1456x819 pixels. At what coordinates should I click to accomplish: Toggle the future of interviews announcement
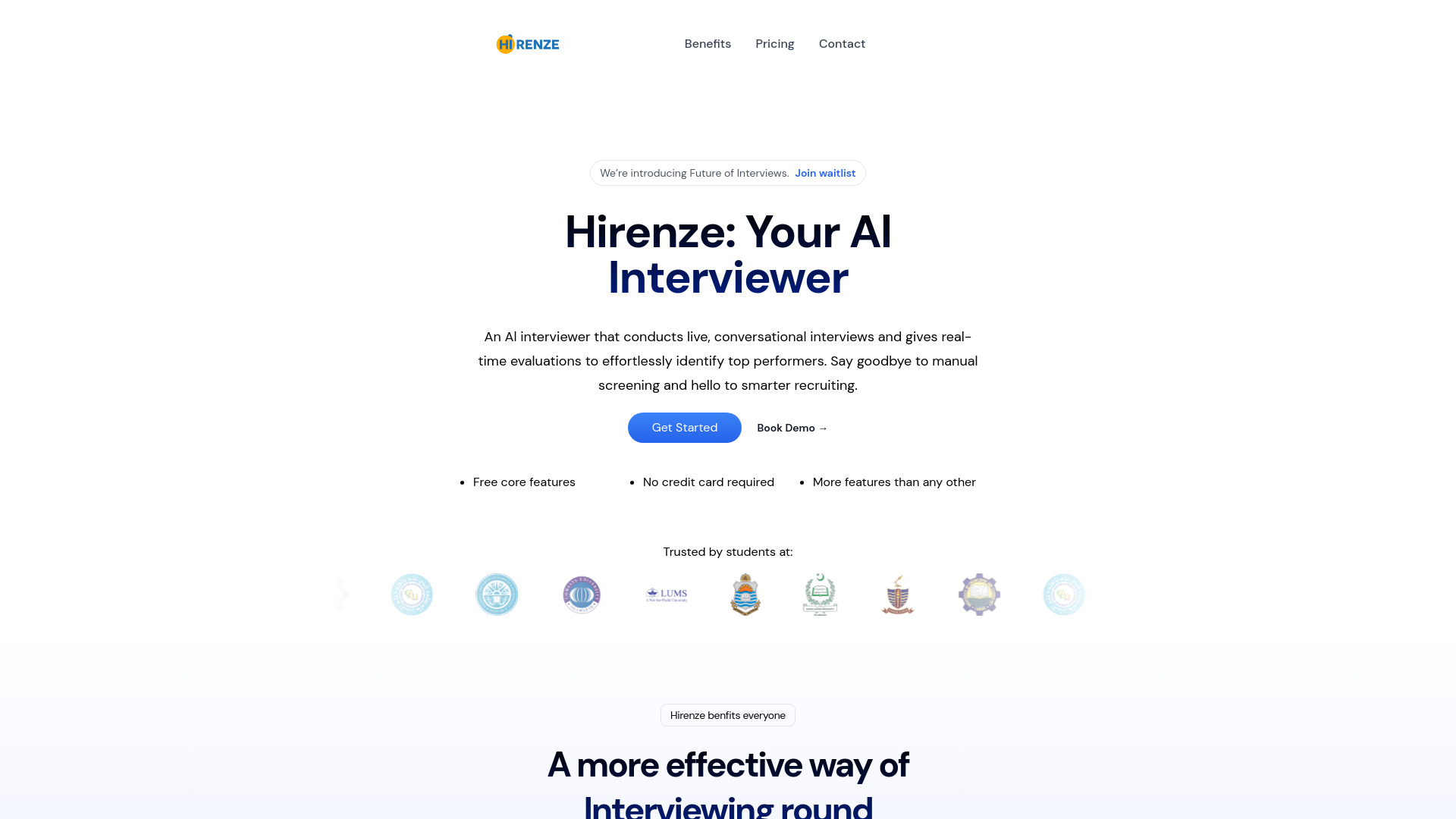coord(728,173)
